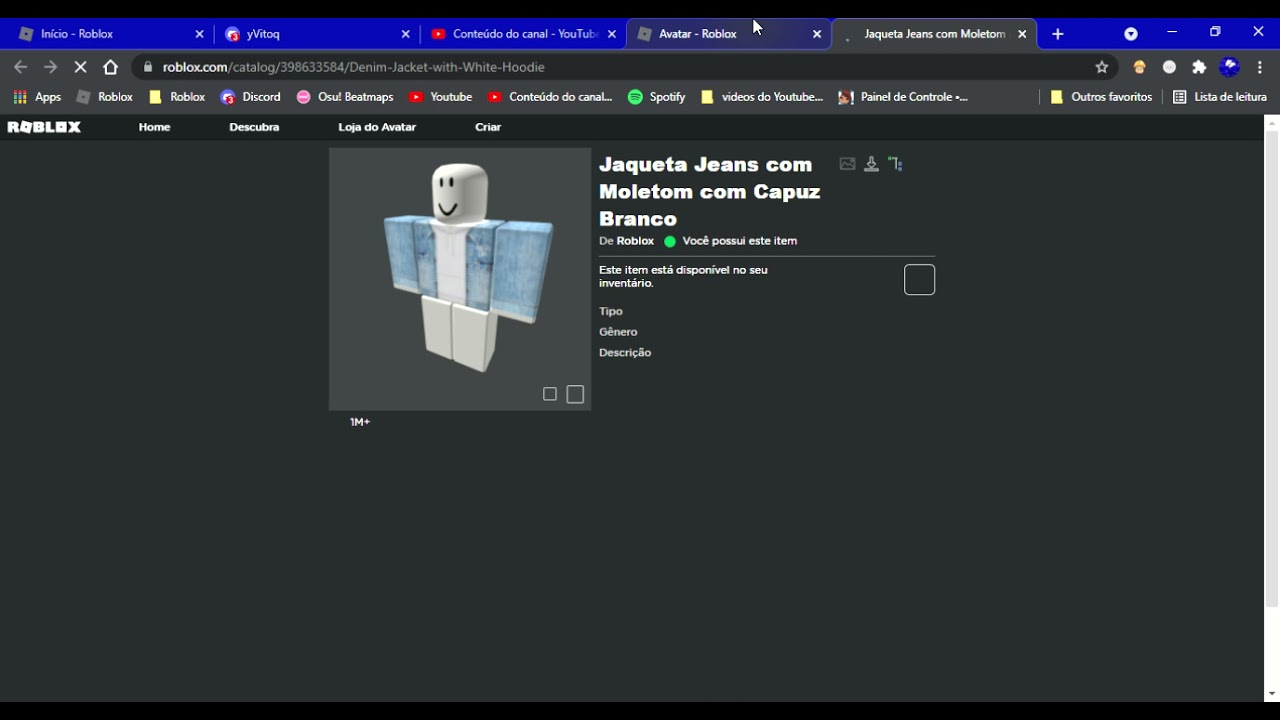The image size is (1280, 720).
Task: Click the 'Descrição' label
Action: point(625,353)
